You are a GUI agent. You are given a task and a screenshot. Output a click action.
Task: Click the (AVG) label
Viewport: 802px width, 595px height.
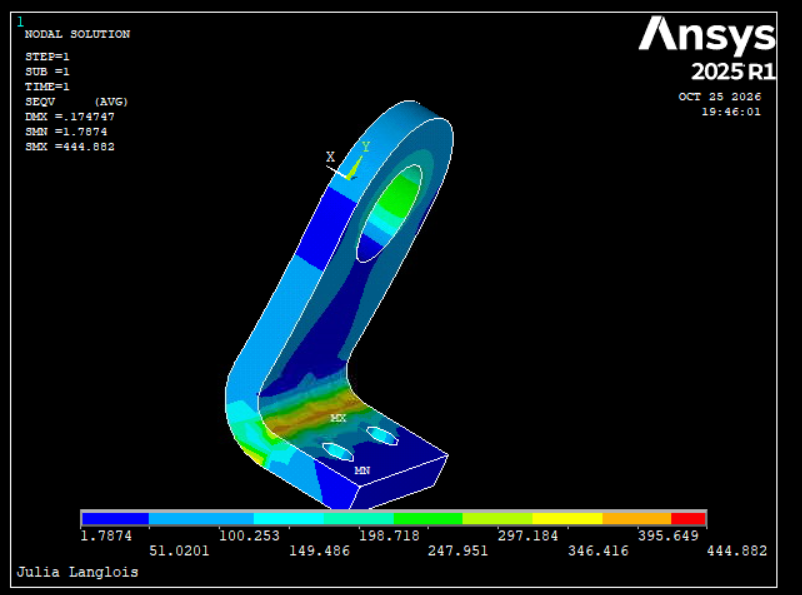(111, 102)
